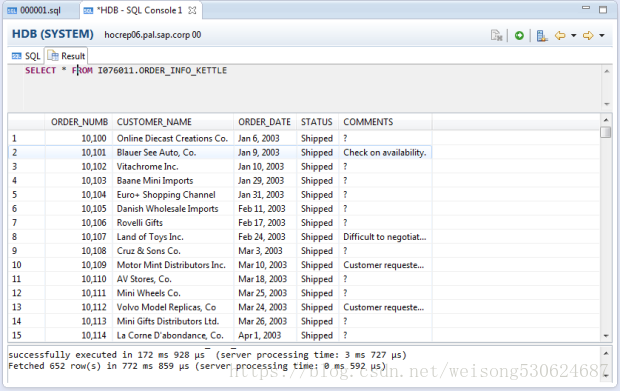The image size is (620, 391).
Task: Click the 'HDB (SYSTEM)' header title
Action: point(53,34)
